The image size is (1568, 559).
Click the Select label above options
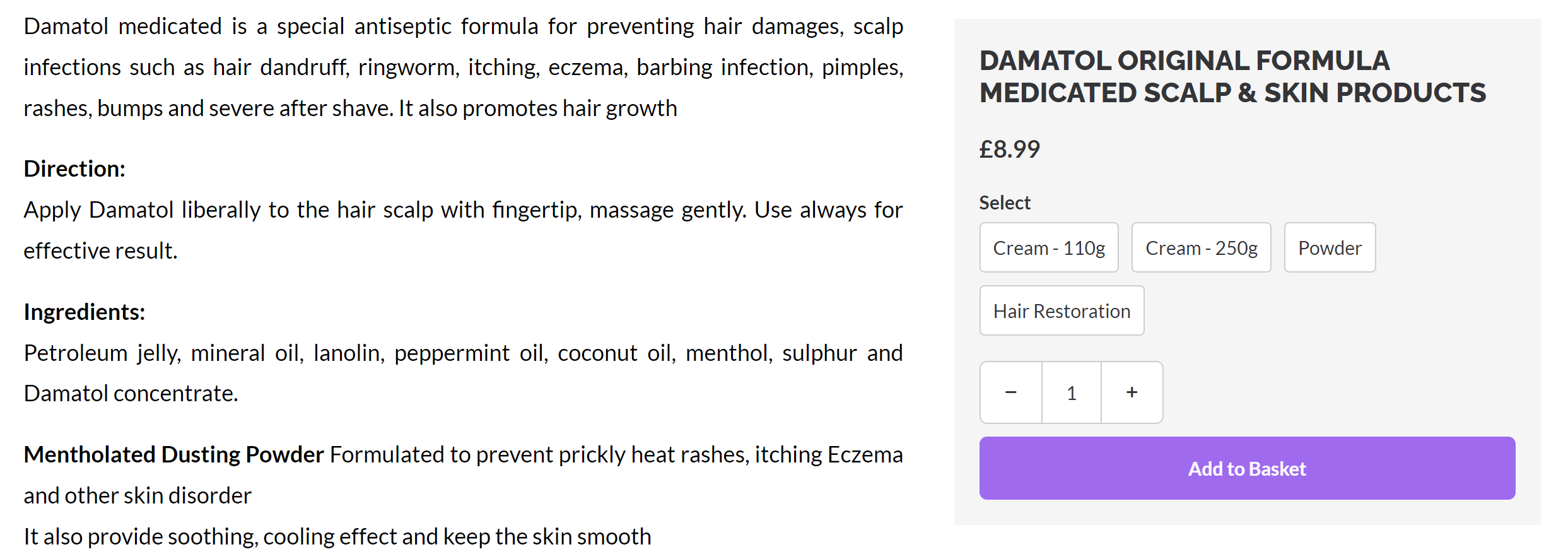(x=1004, y=203)
